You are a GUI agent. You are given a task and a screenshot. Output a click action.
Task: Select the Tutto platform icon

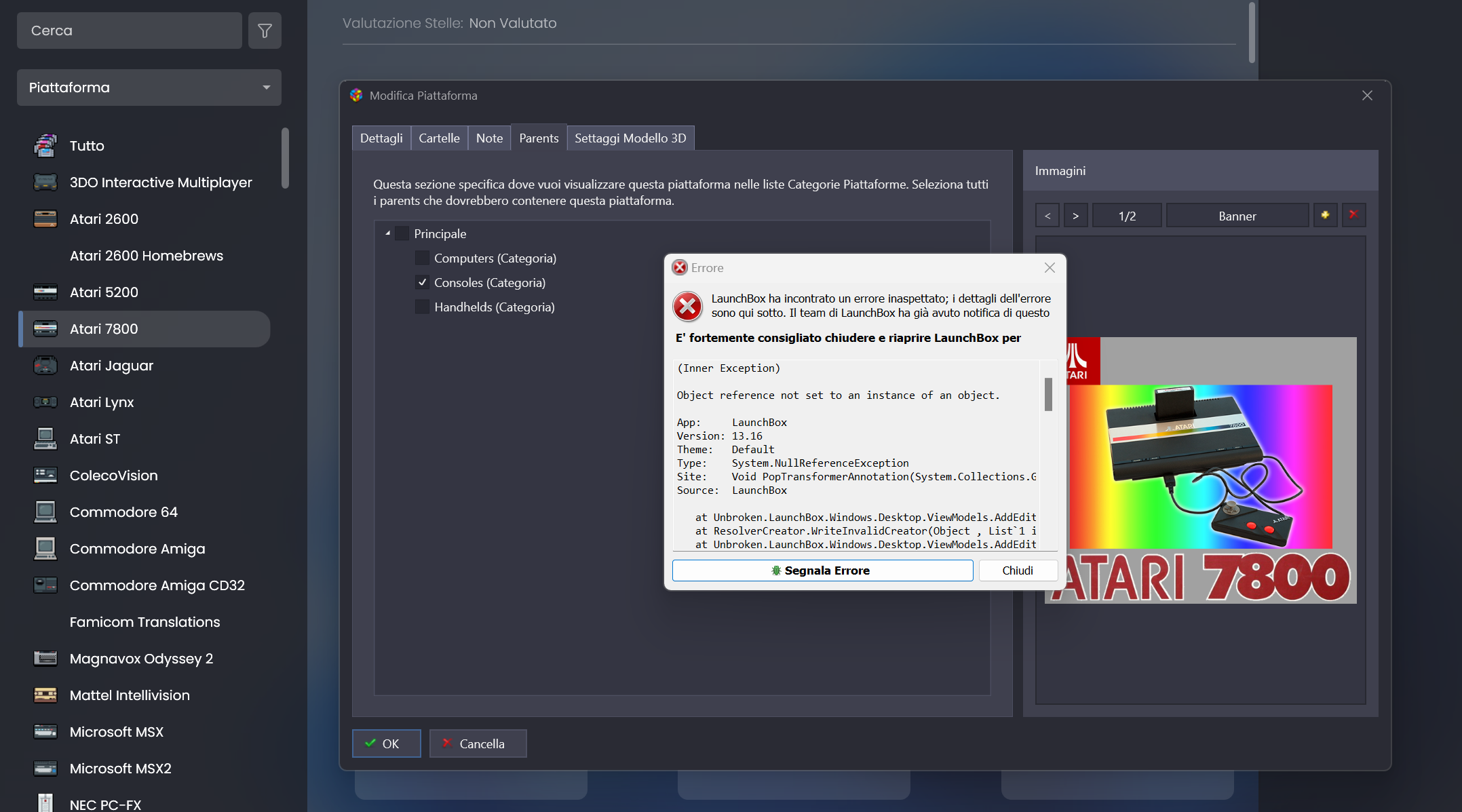click(x=45, y=146)
